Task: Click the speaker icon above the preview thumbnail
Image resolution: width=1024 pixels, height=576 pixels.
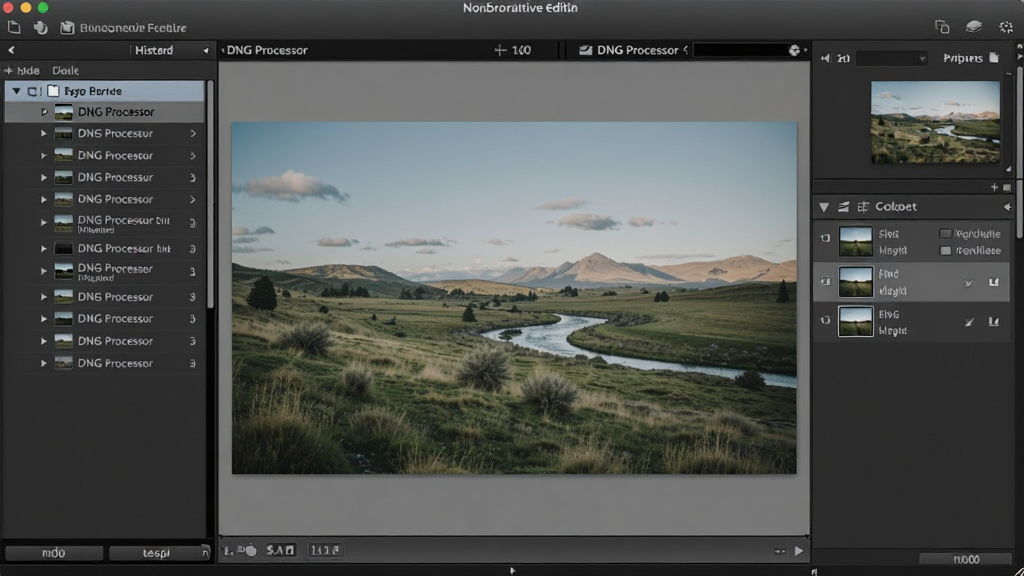Action: [825, 58]
